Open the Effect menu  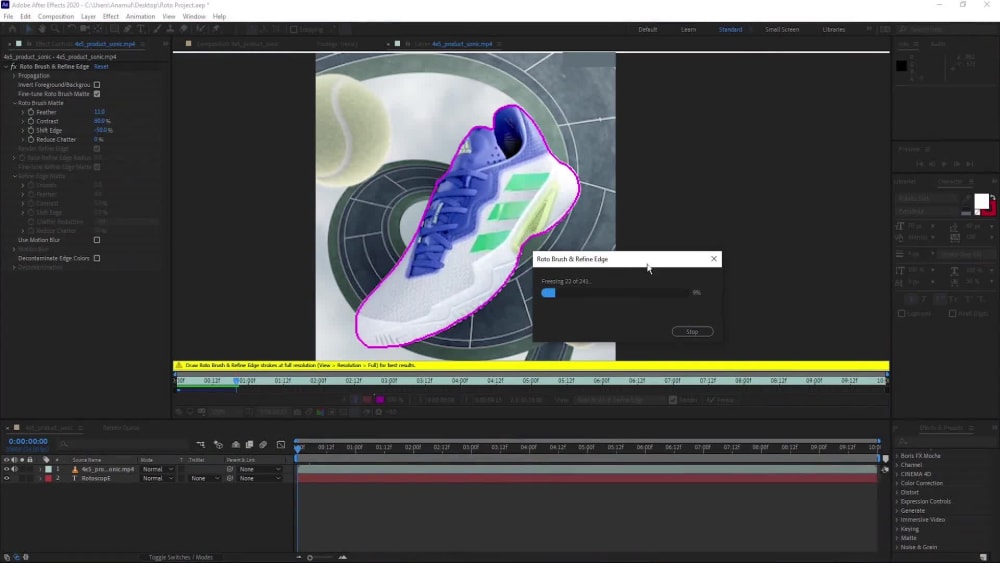tap(110, 17)
